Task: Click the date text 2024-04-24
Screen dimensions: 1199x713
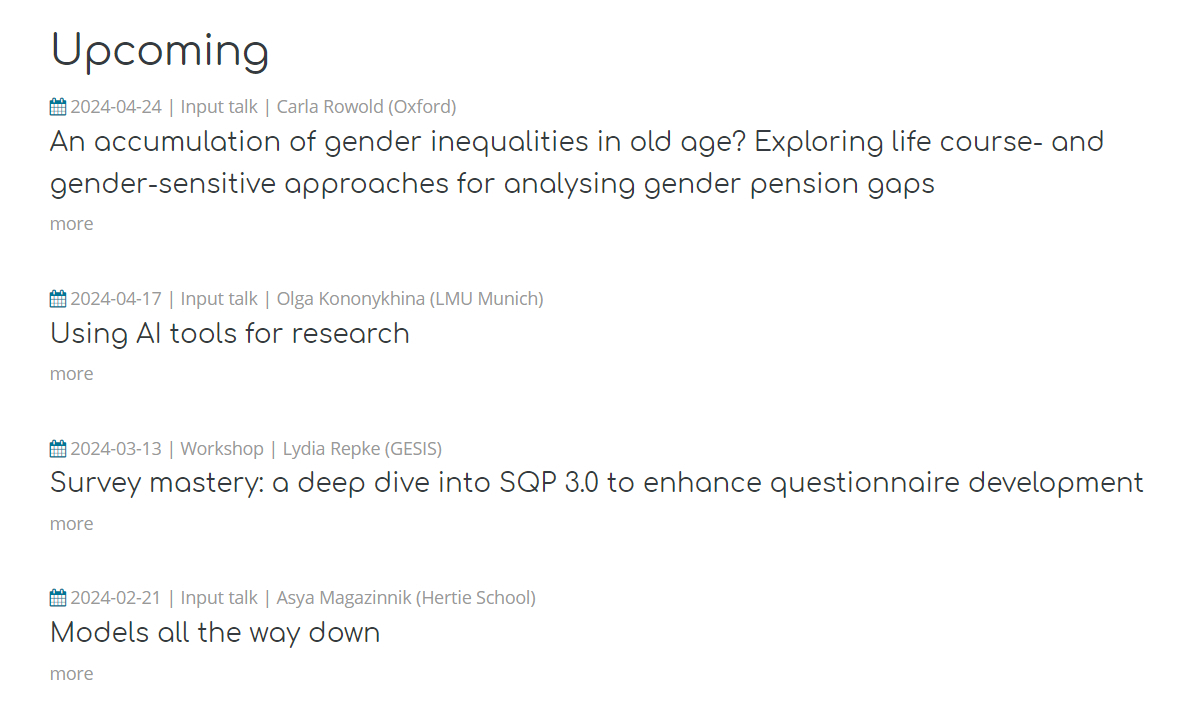Action: point(115,107)
